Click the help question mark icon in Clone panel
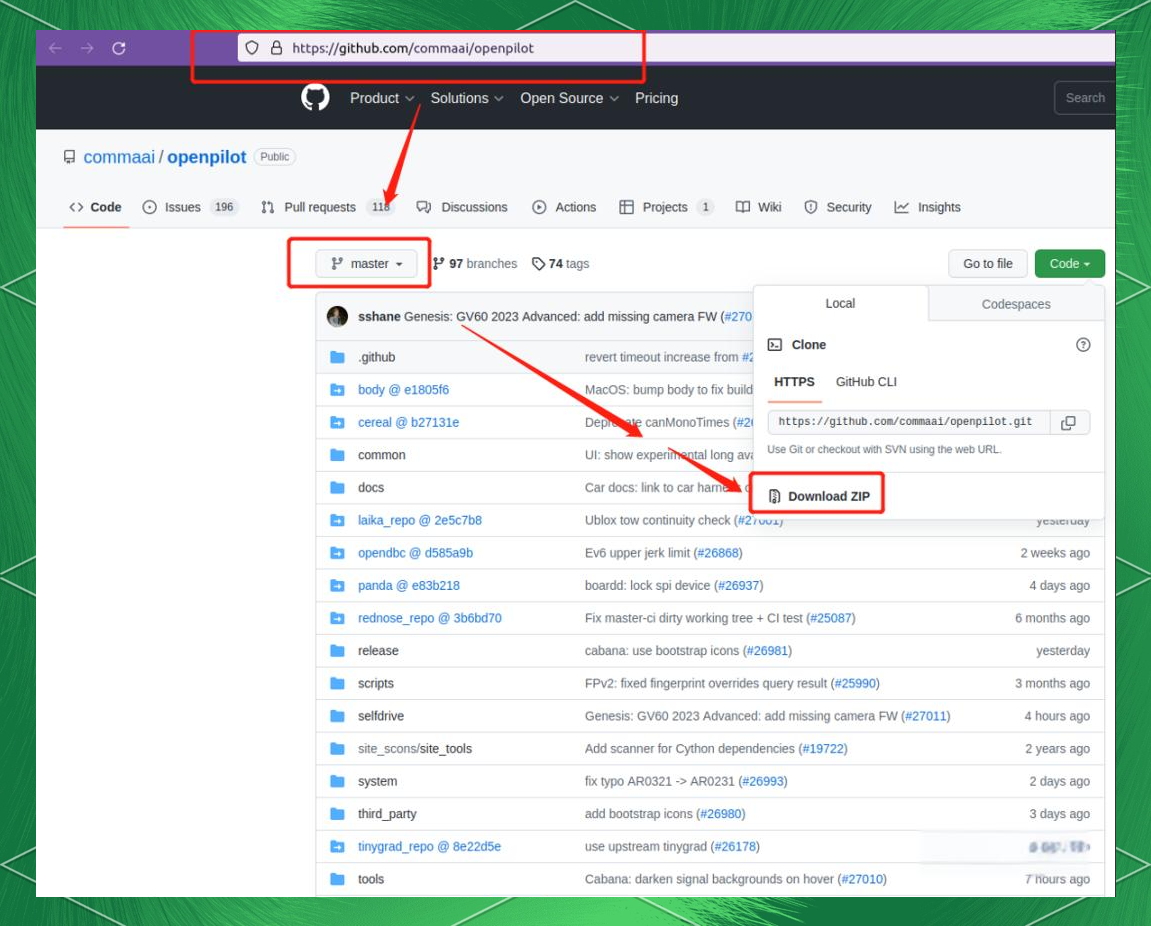 [1083, 345]
